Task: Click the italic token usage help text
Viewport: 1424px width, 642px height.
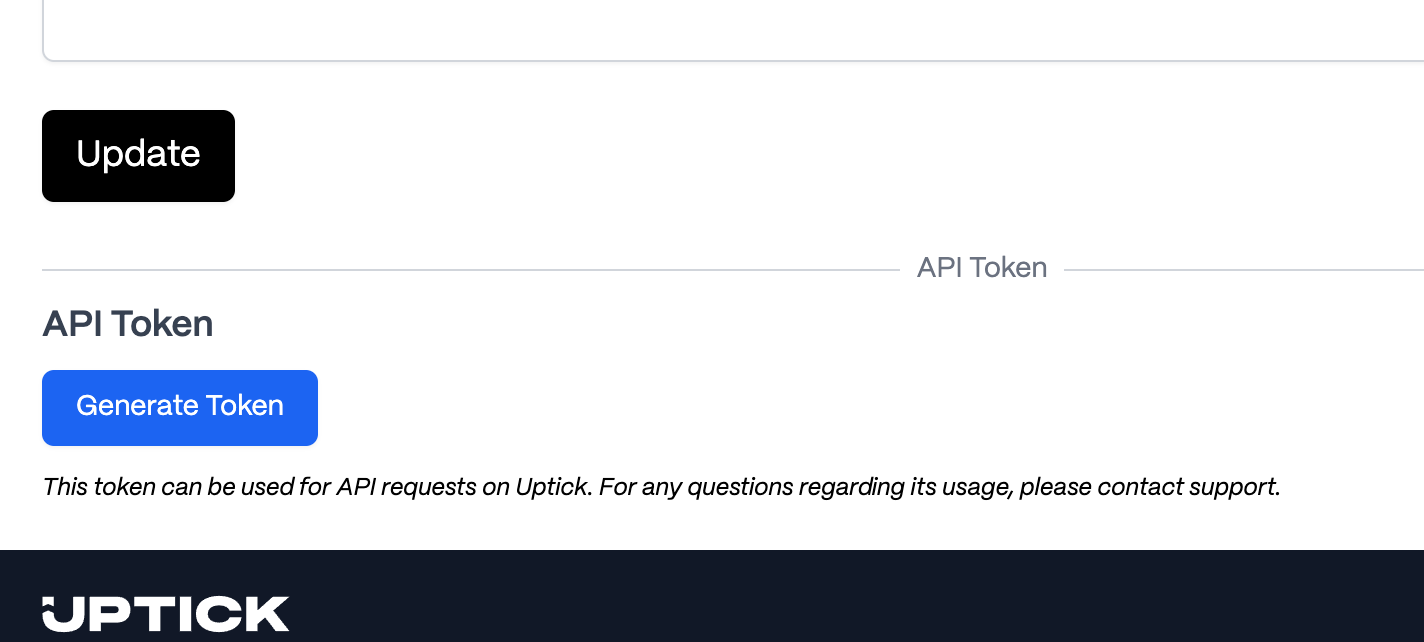Action: click(660, 487)
